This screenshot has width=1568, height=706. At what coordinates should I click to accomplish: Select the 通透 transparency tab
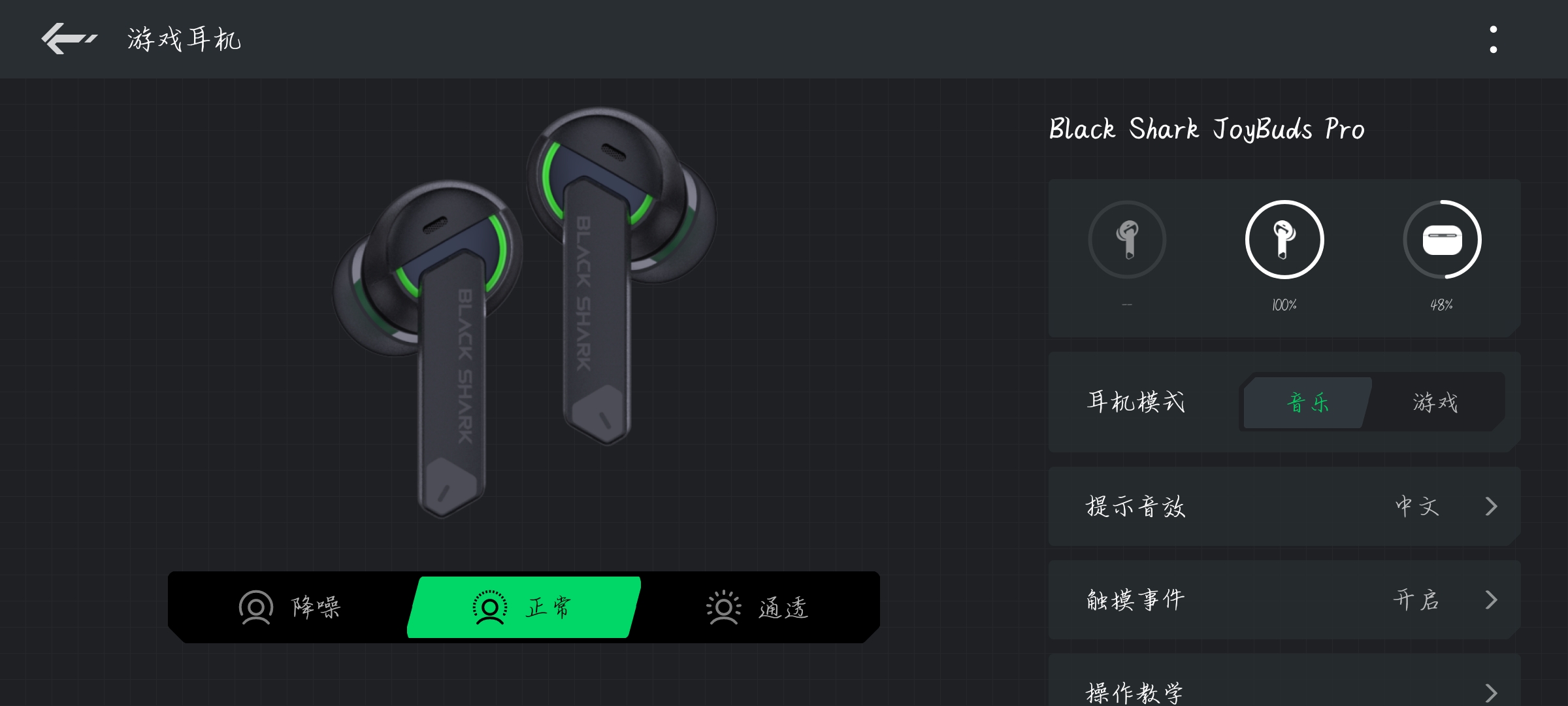click(758, 607)
